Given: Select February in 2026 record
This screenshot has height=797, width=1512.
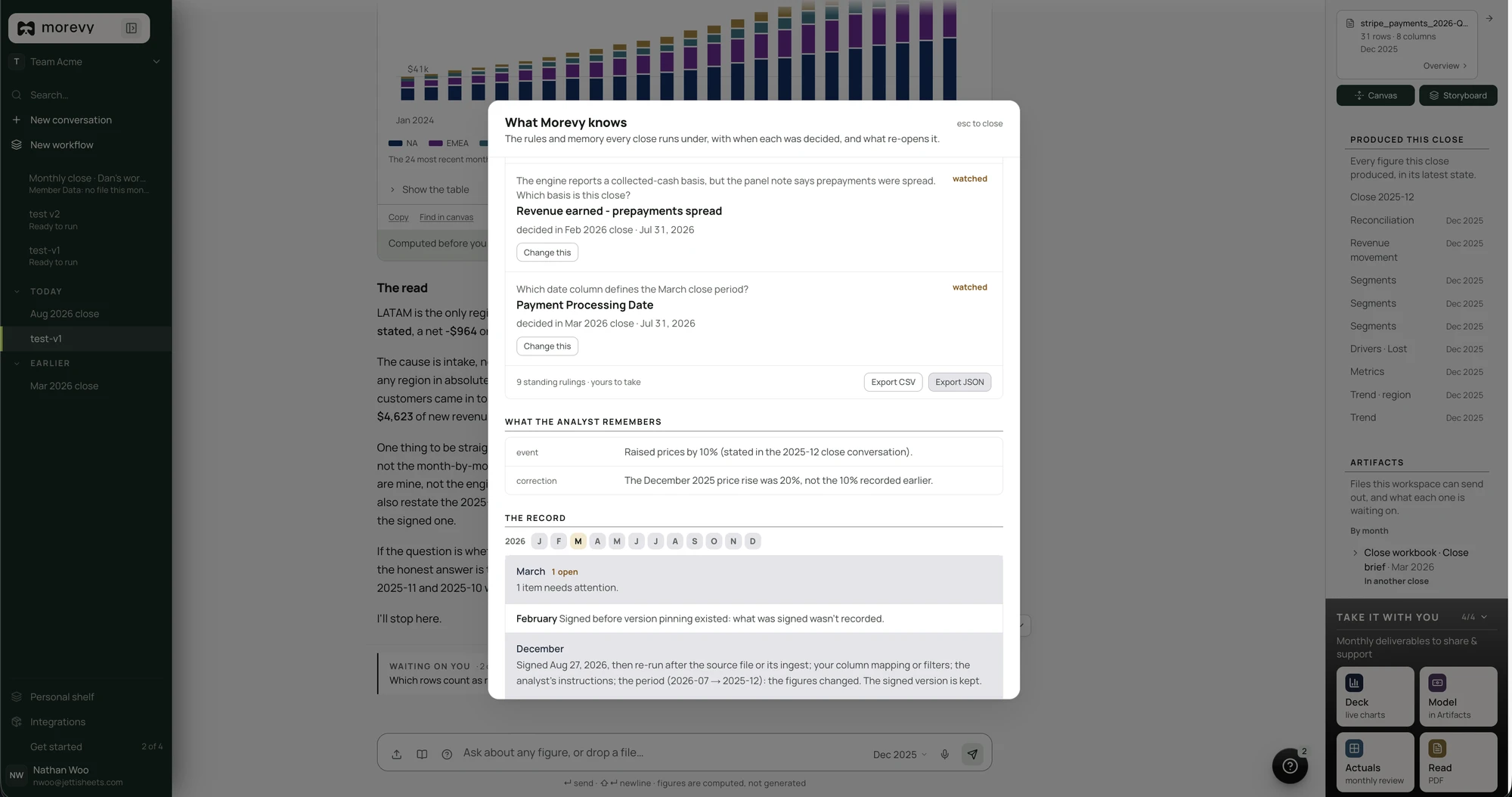Looking at the screenshot, I should pyautogui.click(x=559, y=541).
